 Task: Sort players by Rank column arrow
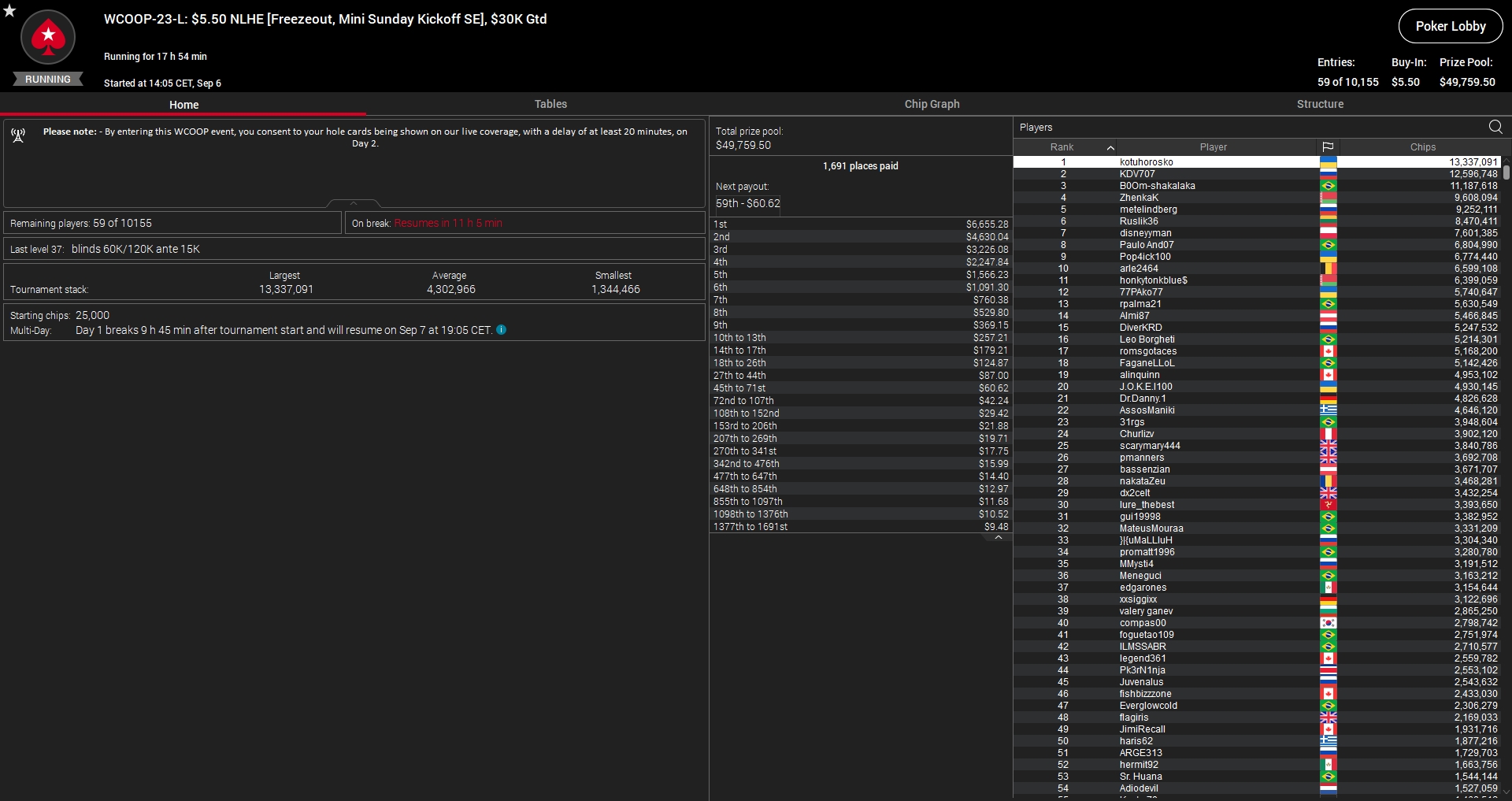[1110, 147]
